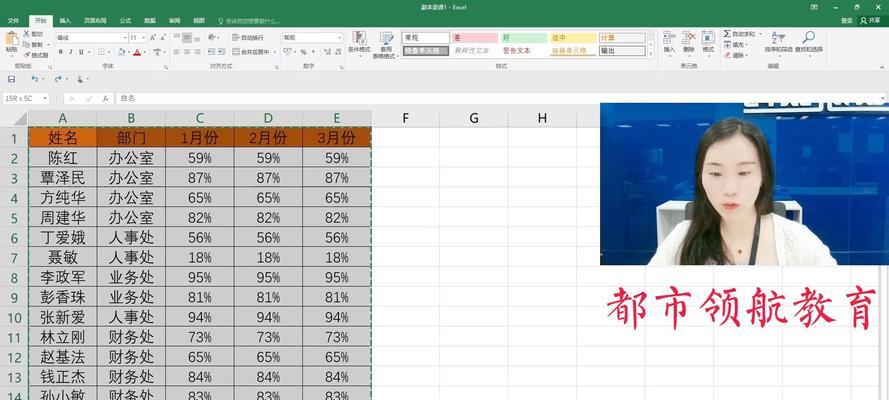Apply the 警告文本 cell style
The height and width of the screenshot is (400, 889).
point(524,51)
